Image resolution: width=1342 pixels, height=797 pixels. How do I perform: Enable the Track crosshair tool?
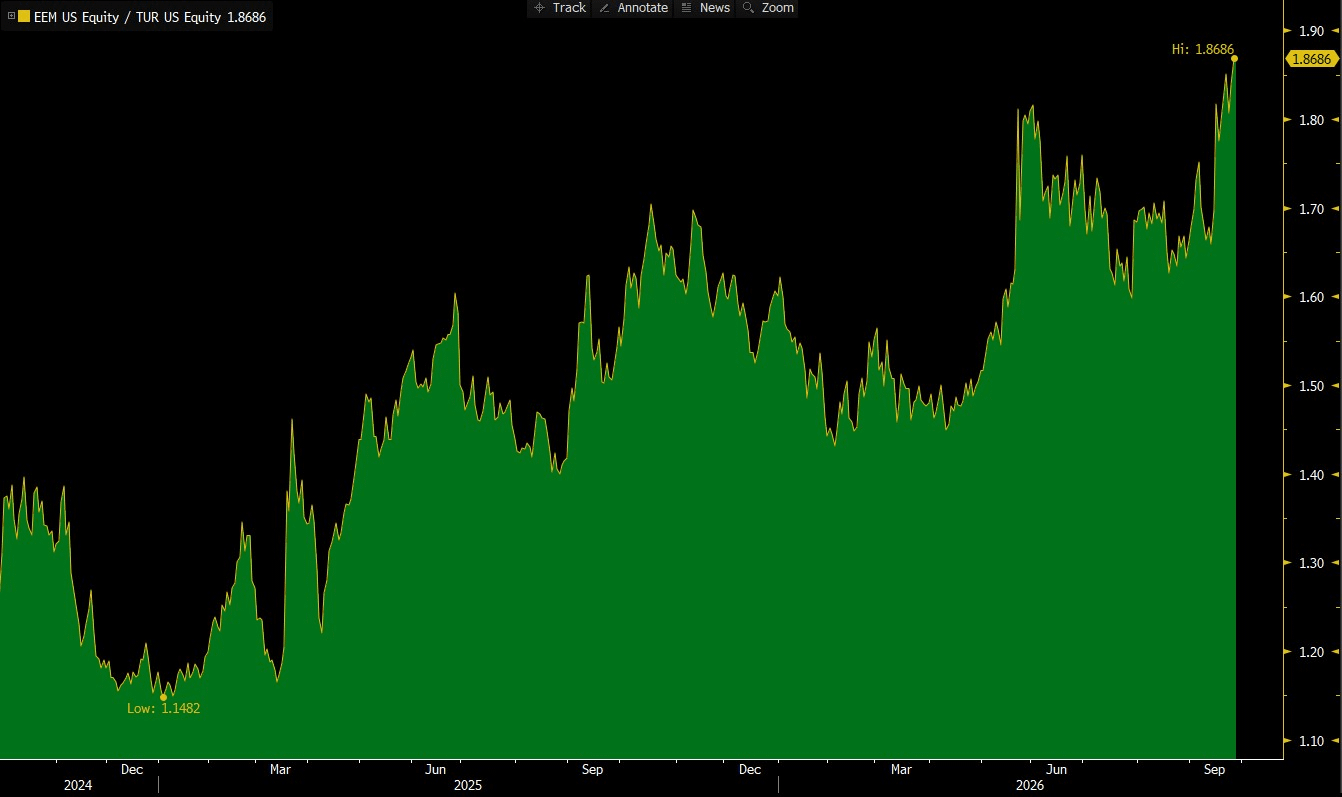point(560,8)
